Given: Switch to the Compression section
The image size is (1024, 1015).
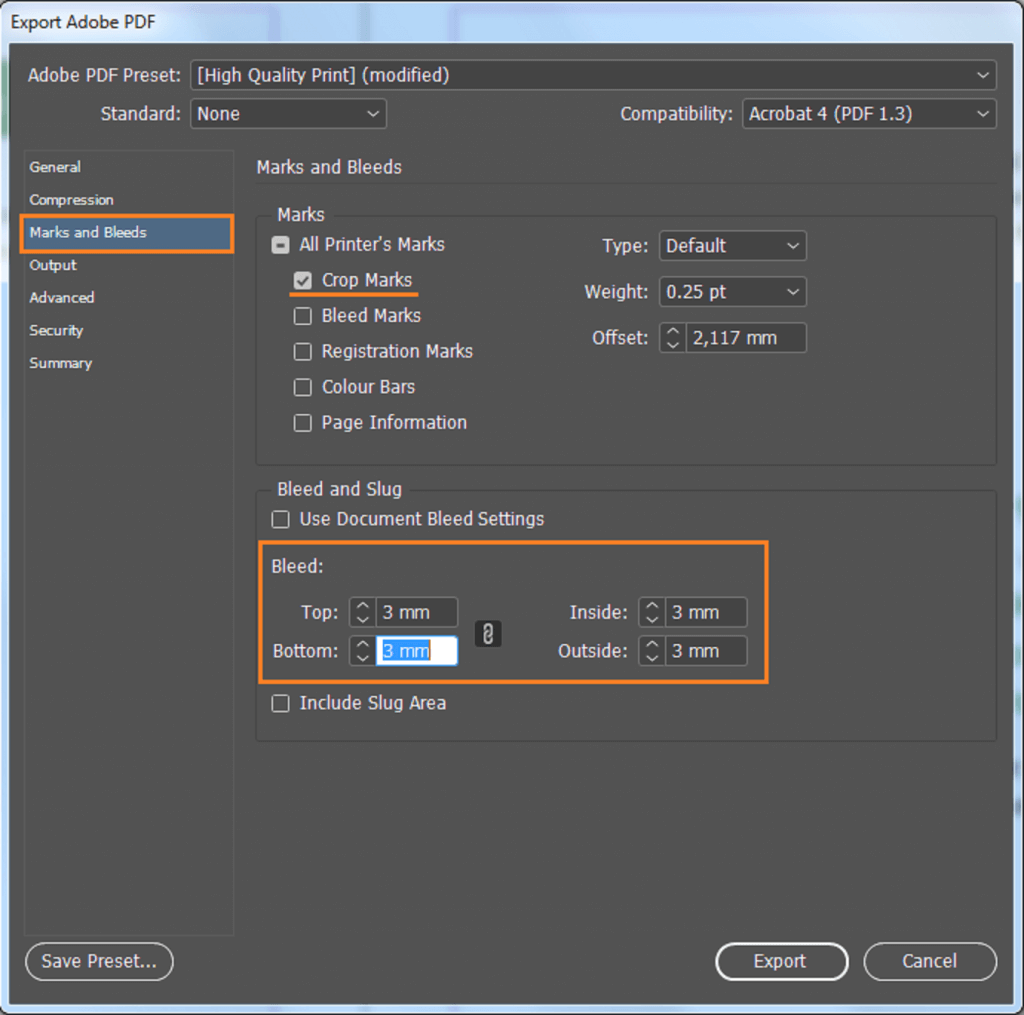Looking at the screenshot, I should [127, 200].
